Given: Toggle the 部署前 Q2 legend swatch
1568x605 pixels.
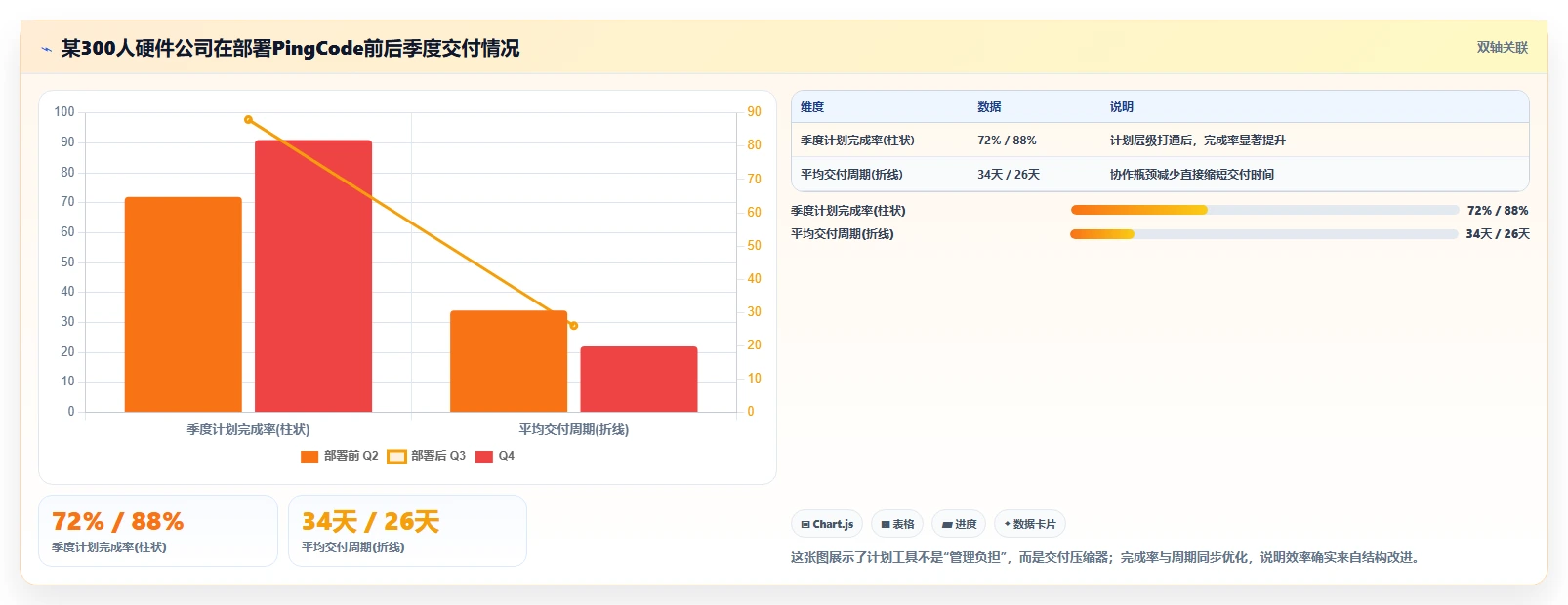Looking at the screenshot, I should coord(309,457).
